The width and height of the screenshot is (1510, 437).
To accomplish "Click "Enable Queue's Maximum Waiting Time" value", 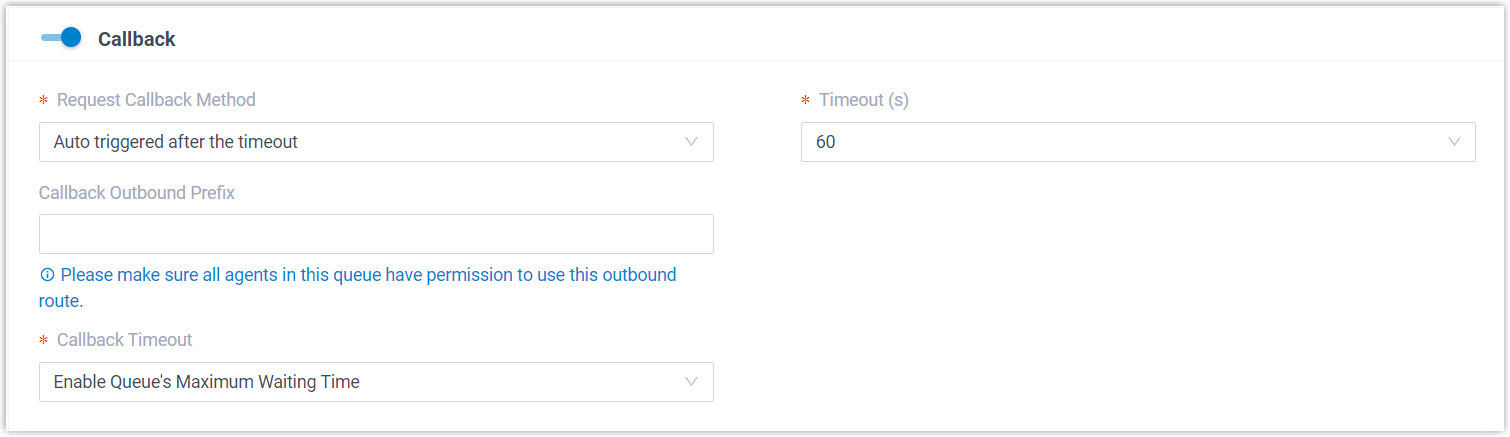I will (207, 382).
